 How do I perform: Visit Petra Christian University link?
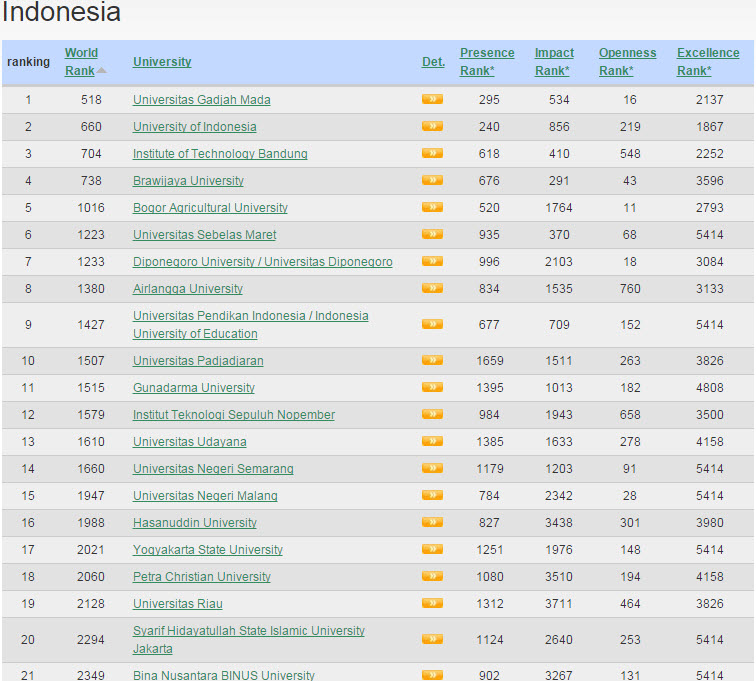[202, 577]
